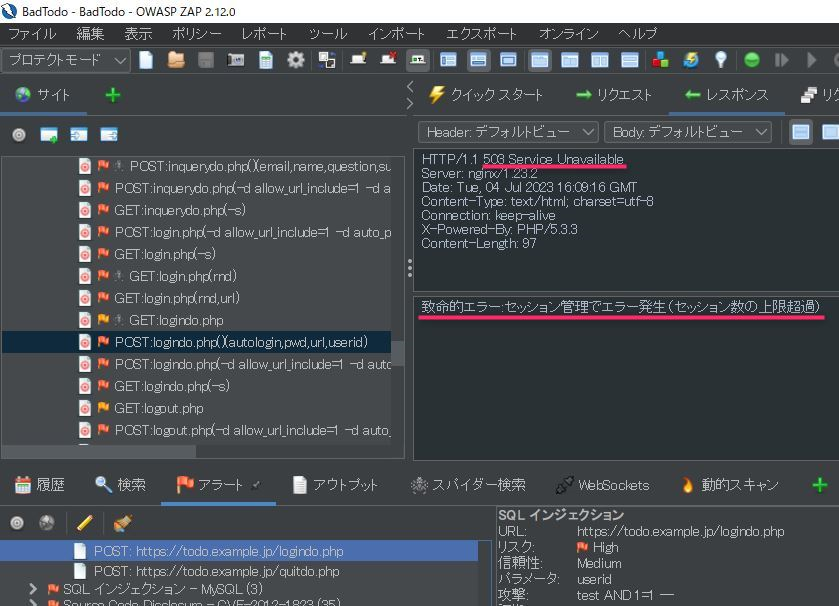839x606 pixels.
Task: Open the WebSockets tab
Action: (x=602, y=485)
